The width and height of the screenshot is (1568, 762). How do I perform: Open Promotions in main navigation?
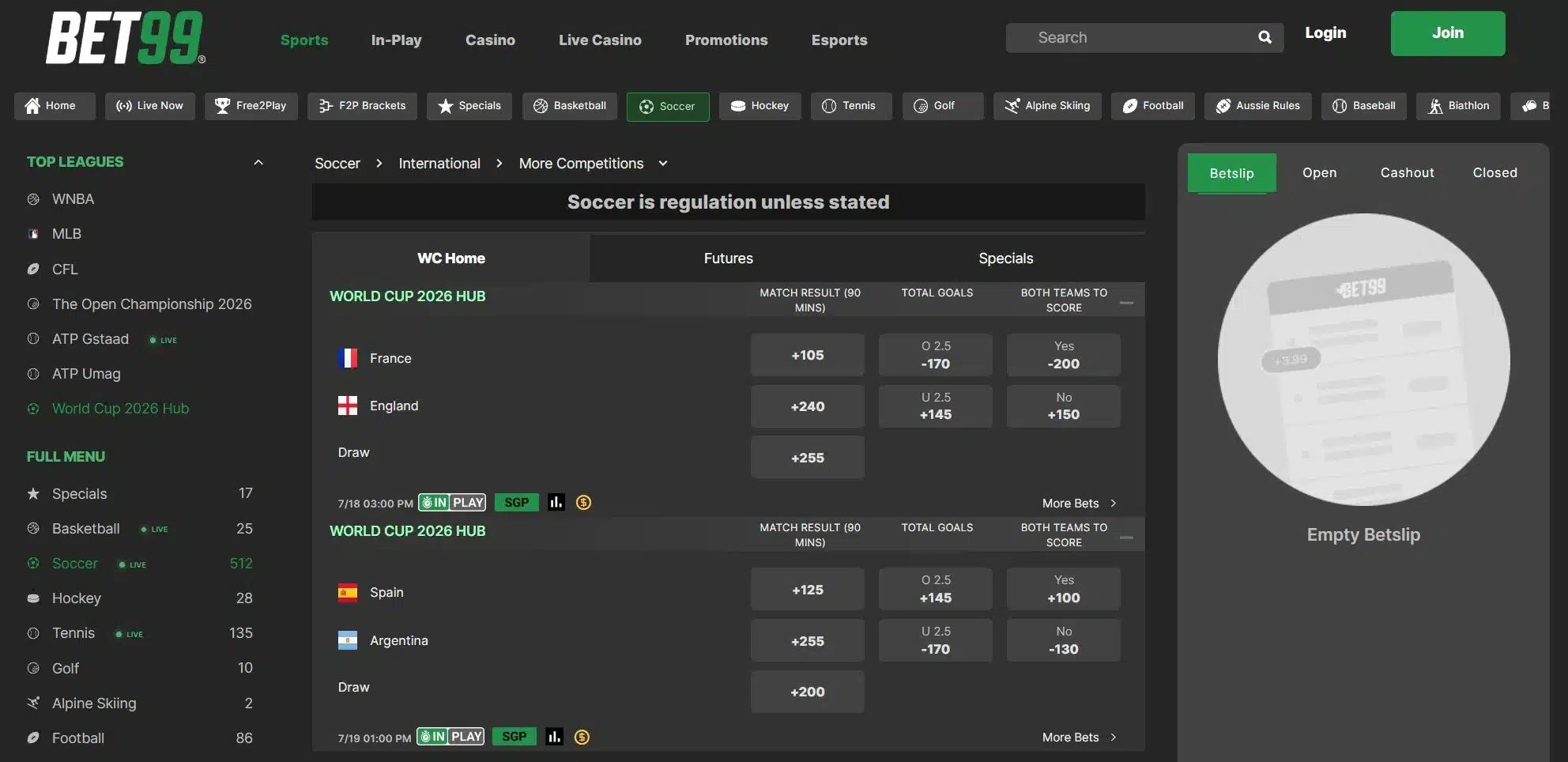click(x=726, y=40)
